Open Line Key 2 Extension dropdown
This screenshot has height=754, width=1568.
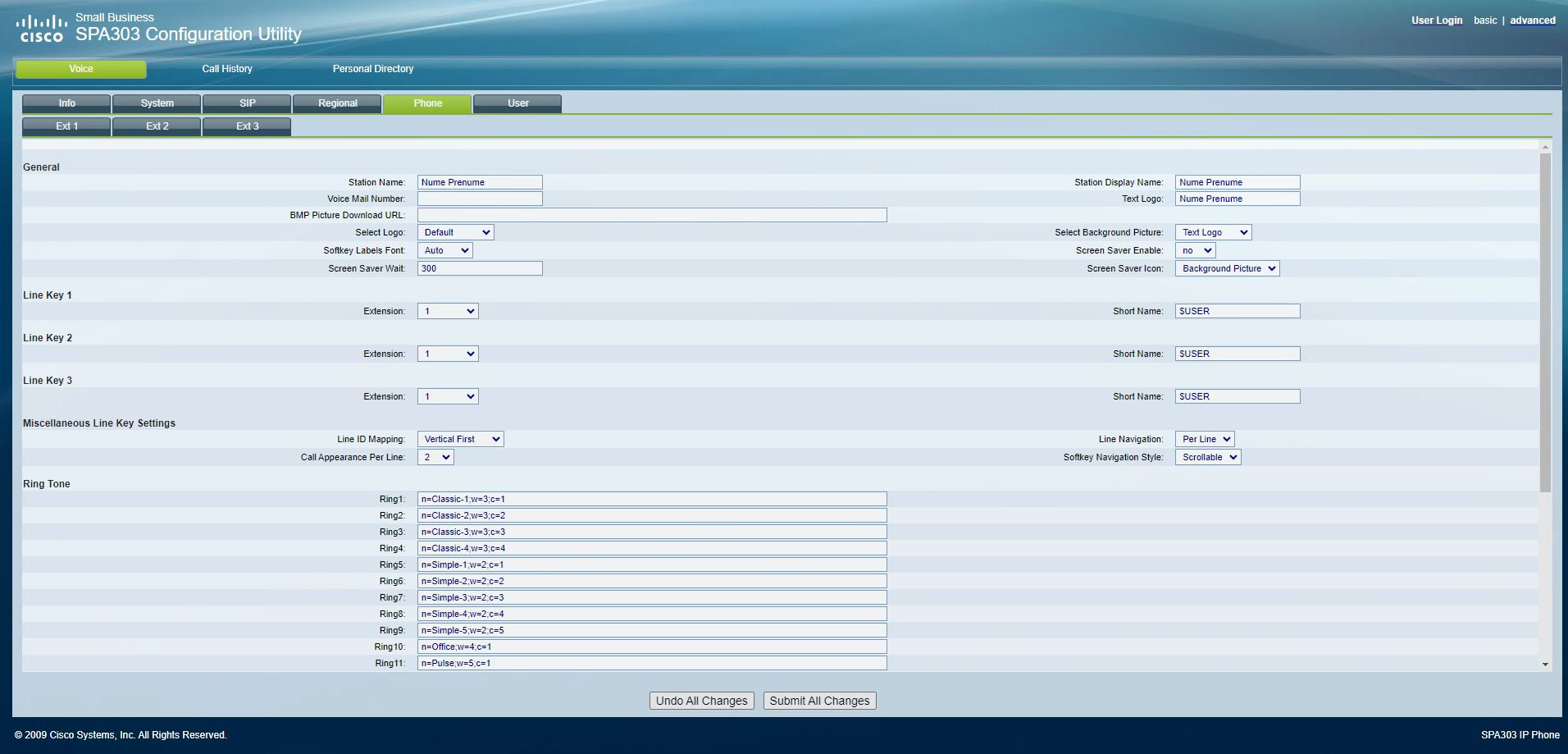448,354
